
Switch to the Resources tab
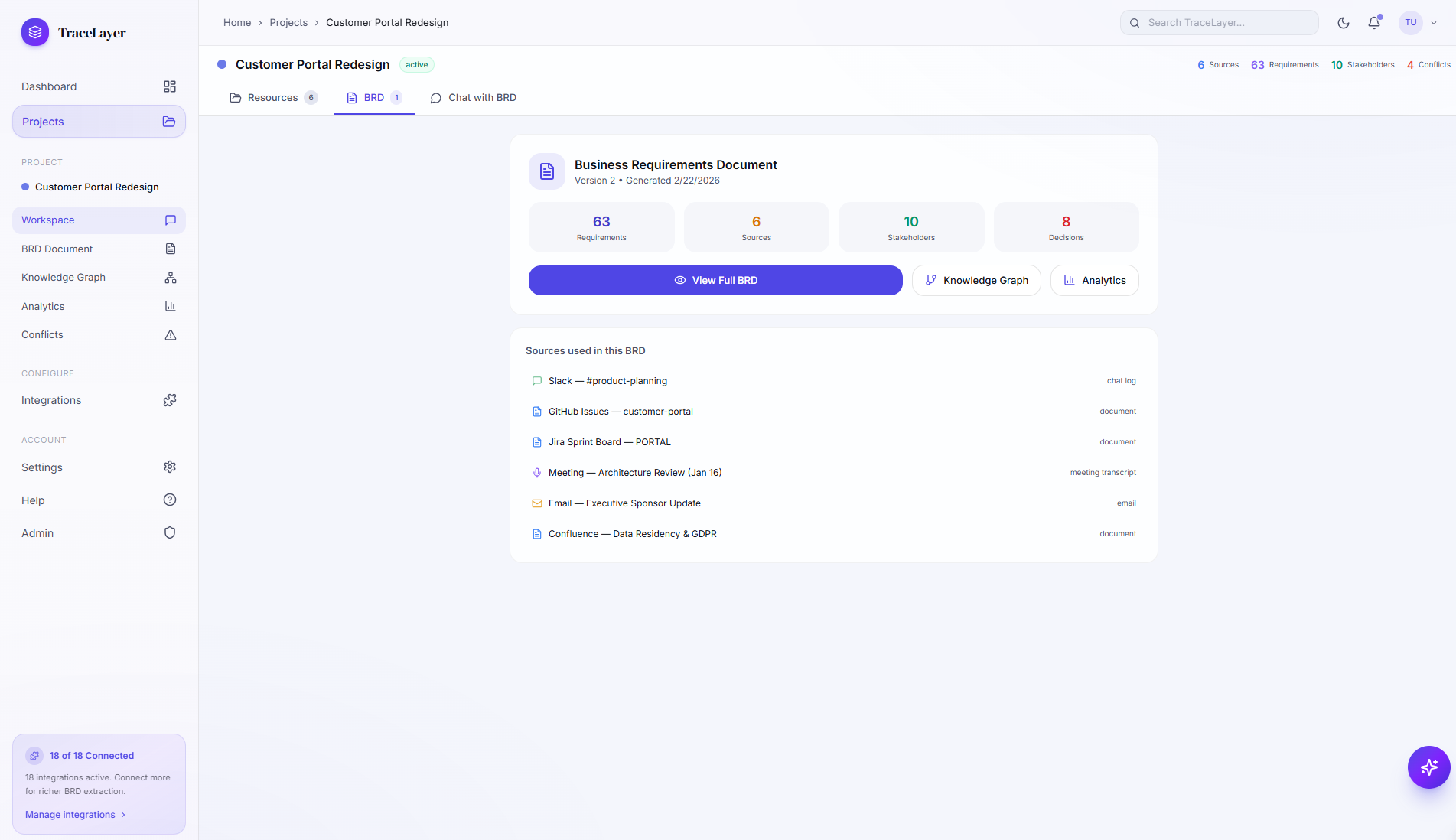[273, 98]
